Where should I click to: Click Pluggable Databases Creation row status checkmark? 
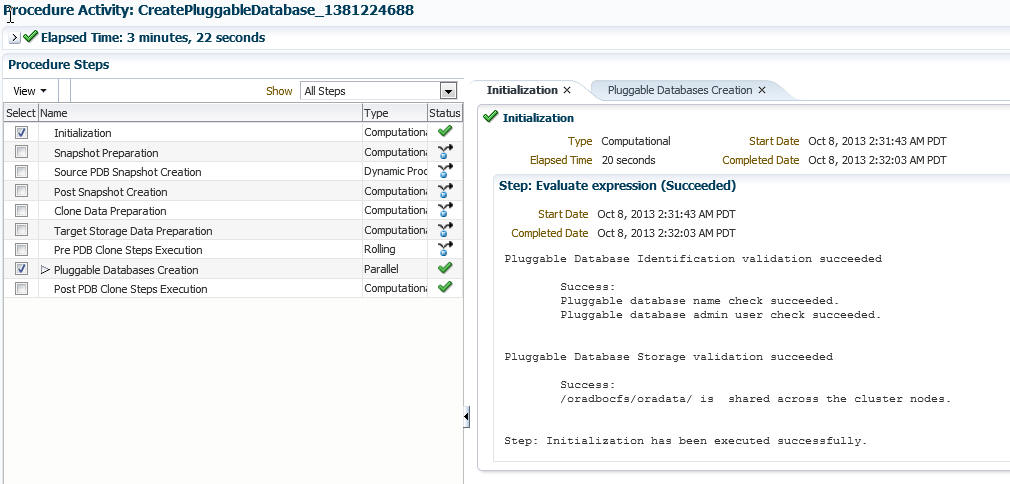click(444, 268)
